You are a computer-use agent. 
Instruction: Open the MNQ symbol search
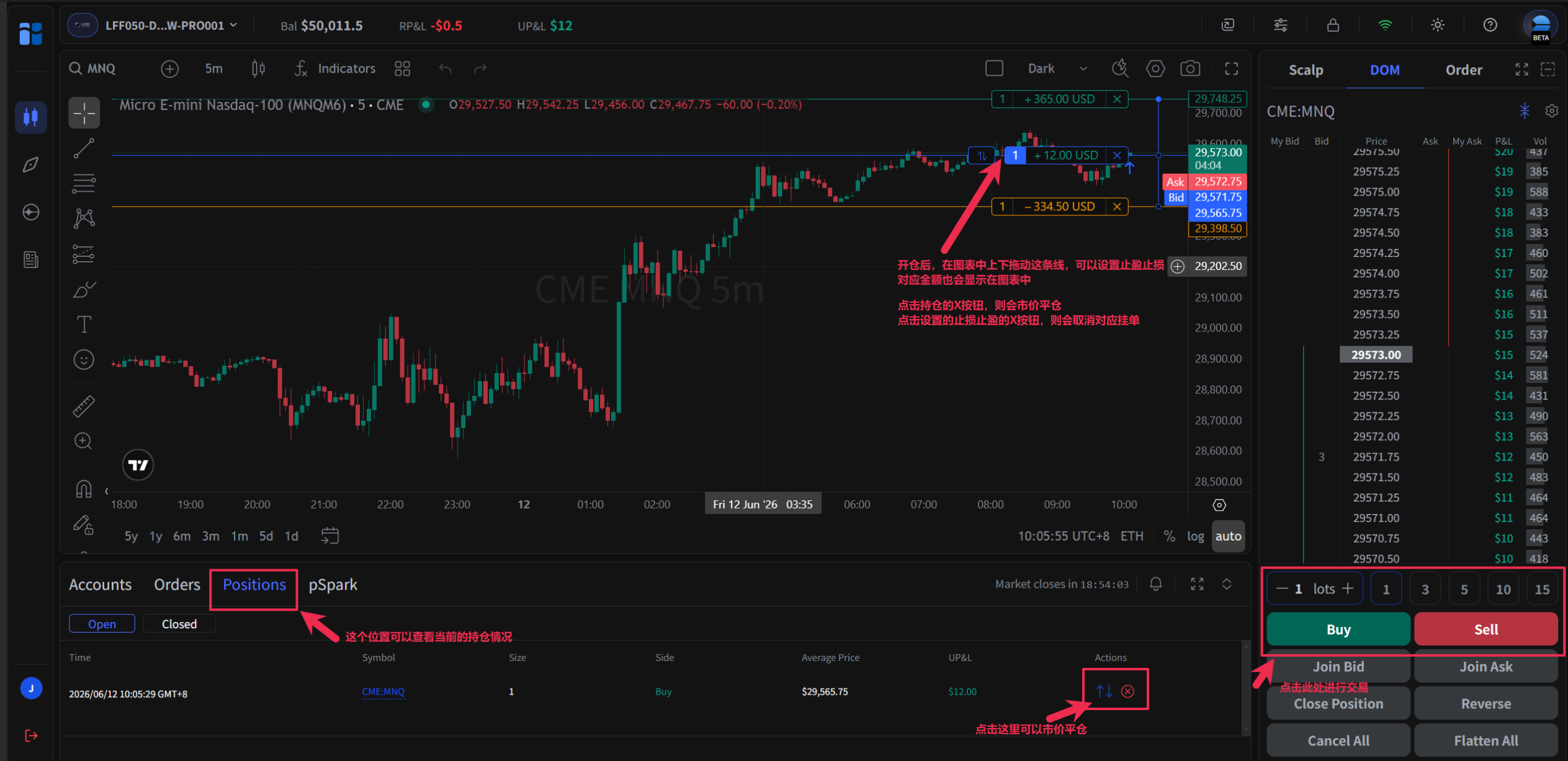tap(93, 69)
